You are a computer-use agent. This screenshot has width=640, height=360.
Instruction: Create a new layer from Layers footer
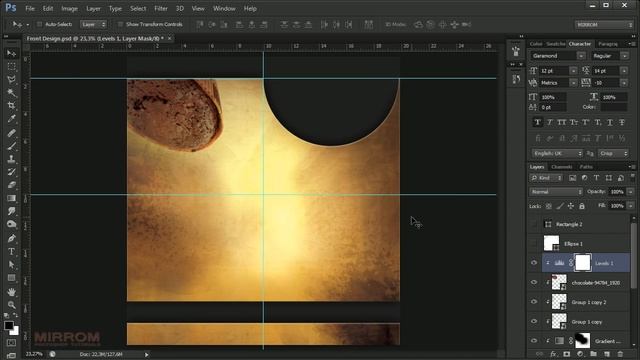tap(607, 354)
